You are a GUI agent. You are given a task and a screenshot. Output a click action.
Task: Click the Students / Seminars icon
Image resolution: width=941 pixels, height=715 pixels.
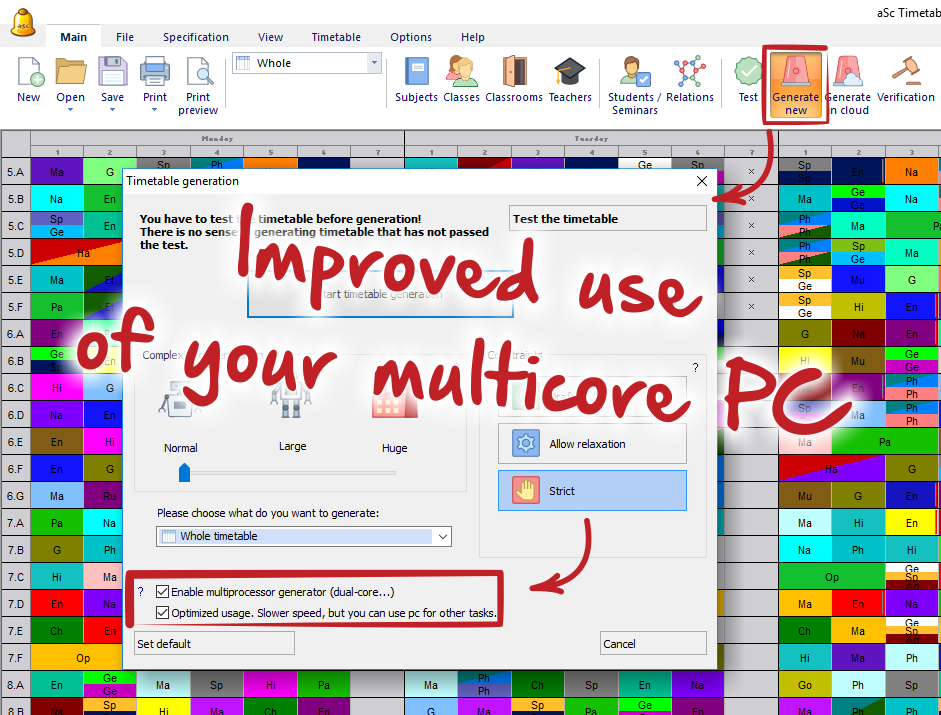(x=635, y=73)
